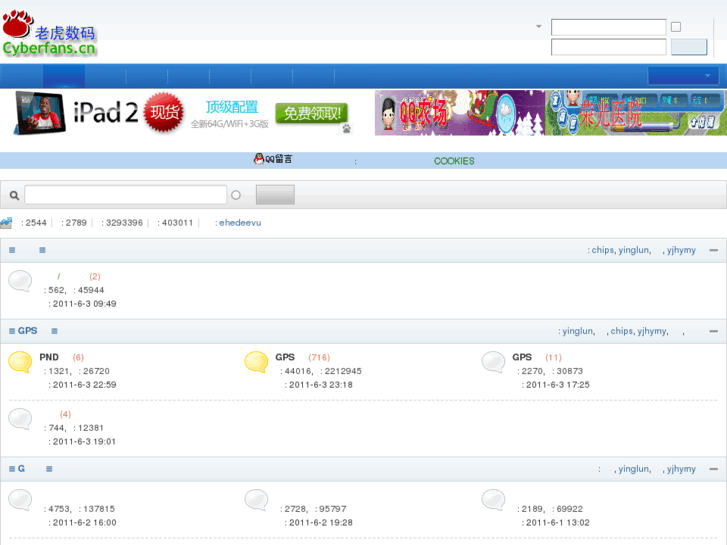This screenshot has width=727, height=545.
Task: Open the dropdown arrow left of the username field
Action: coord(539,26)
